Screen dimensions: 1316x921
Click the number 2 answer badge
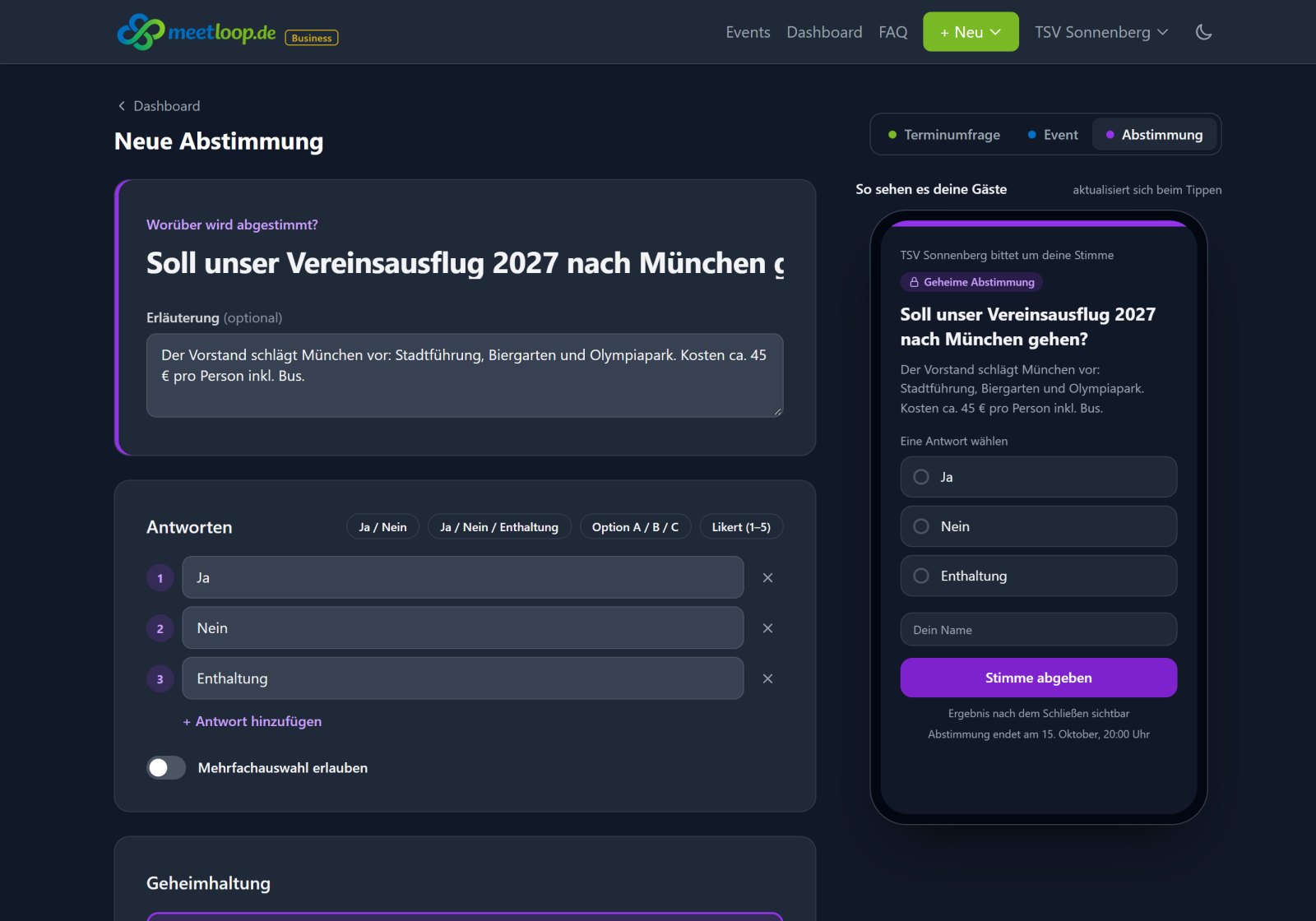160,629
